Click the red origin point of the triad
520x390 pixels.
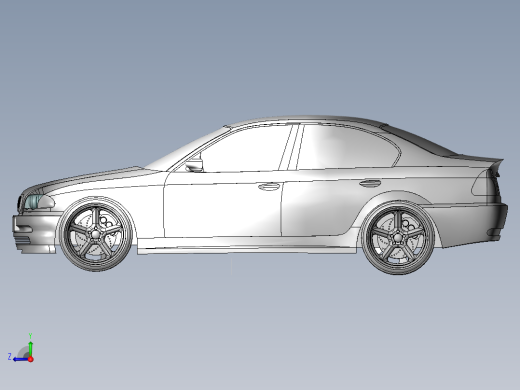[x=31, y=359]
